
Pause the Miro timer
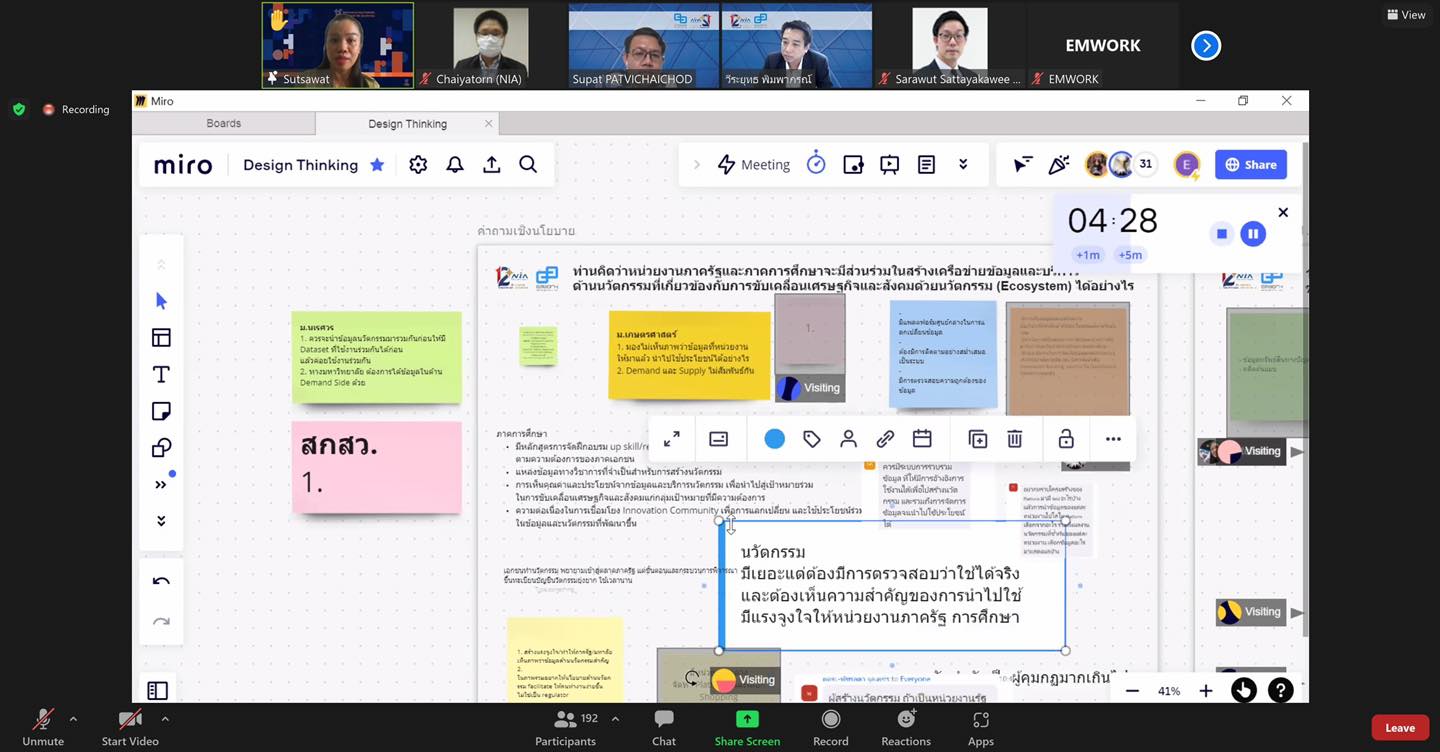point(1253,234)
